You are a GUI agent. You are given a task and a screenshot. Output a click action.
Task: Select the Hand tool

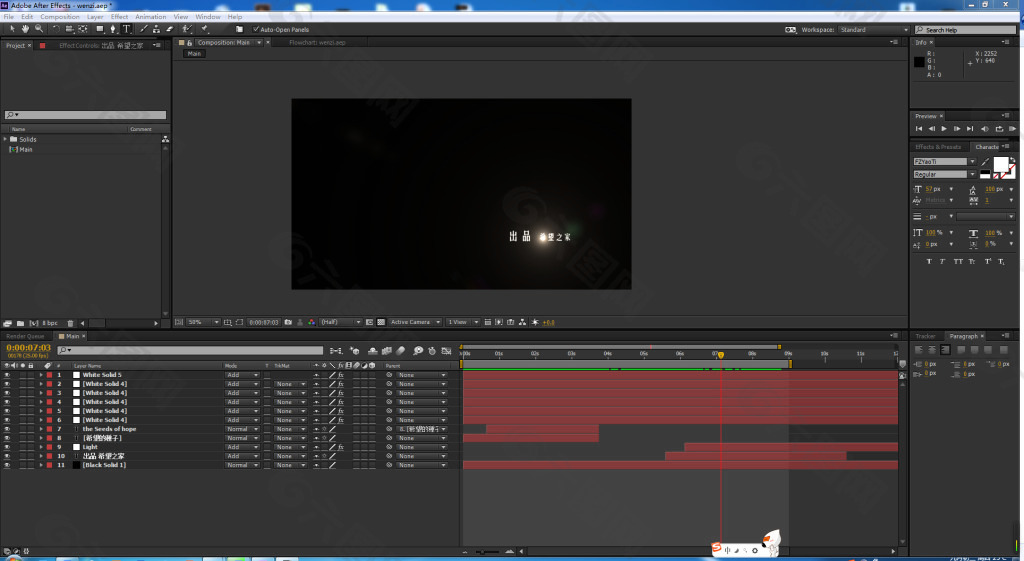[x=25, y=29]
